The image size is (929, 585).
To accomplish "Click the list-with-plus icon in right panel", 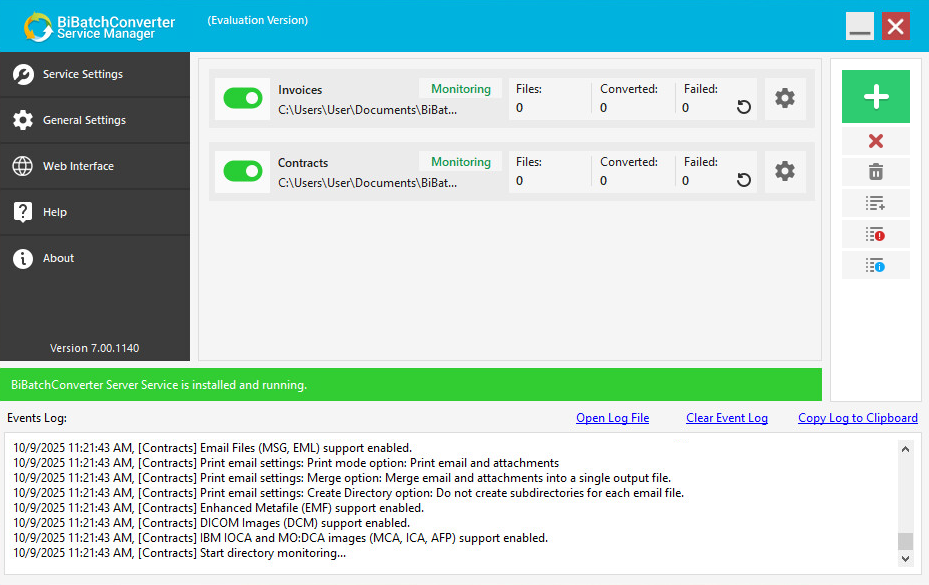I will coord(875,203).
